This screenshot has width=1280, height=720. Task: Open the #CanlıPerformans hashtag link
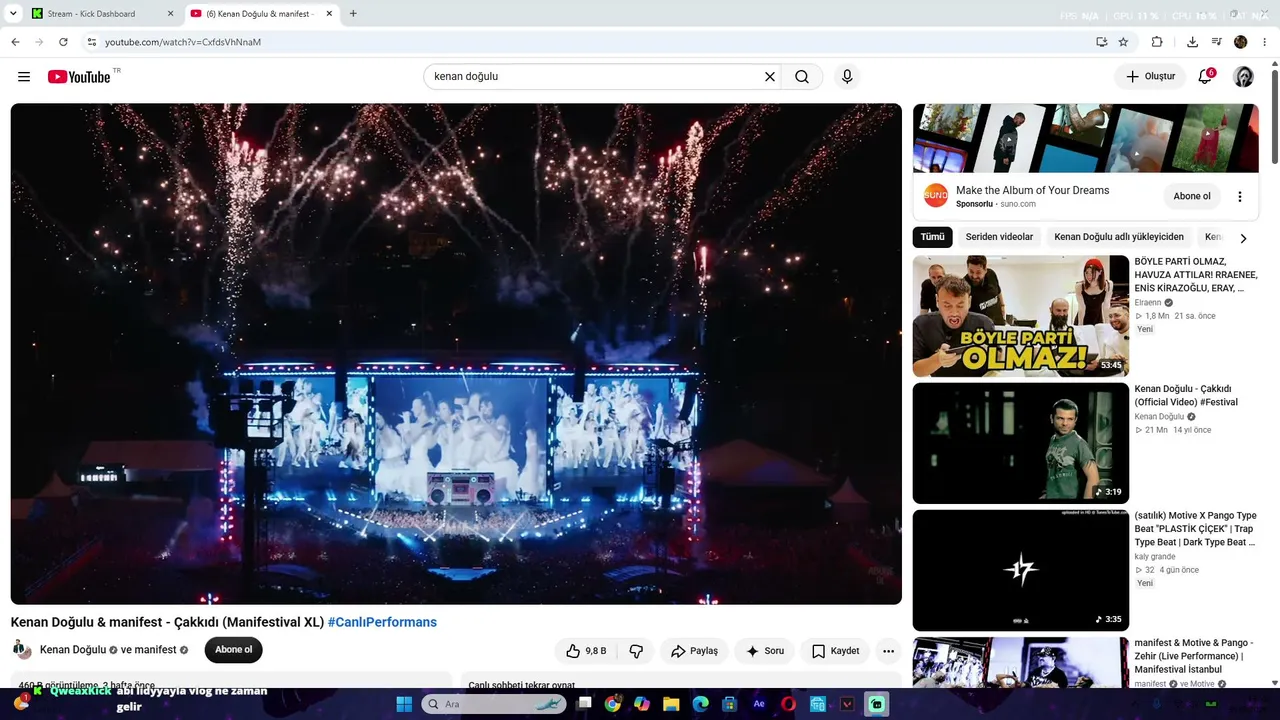[382, 622]
